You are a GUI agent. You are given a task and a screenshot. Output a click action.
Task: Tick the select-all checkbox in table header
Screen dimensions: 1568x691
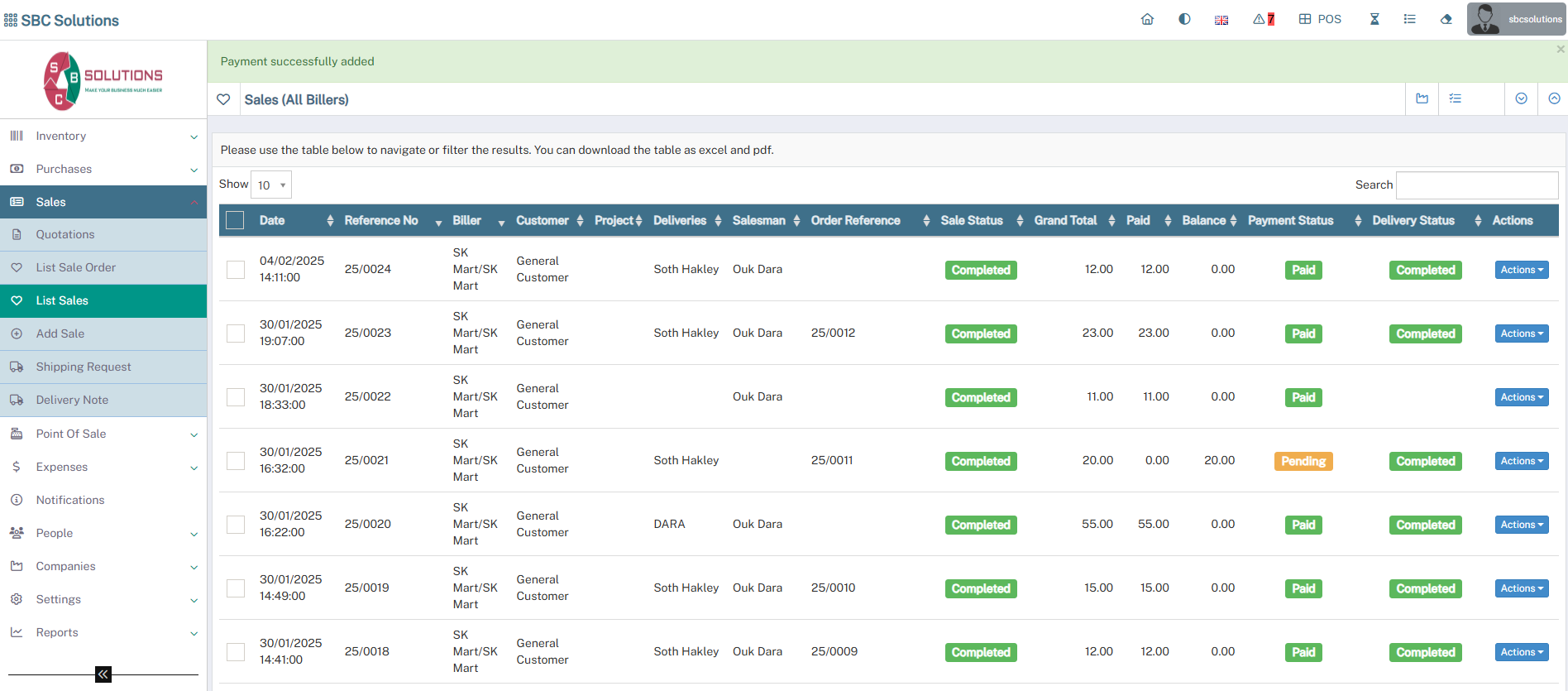pos(235,220)
